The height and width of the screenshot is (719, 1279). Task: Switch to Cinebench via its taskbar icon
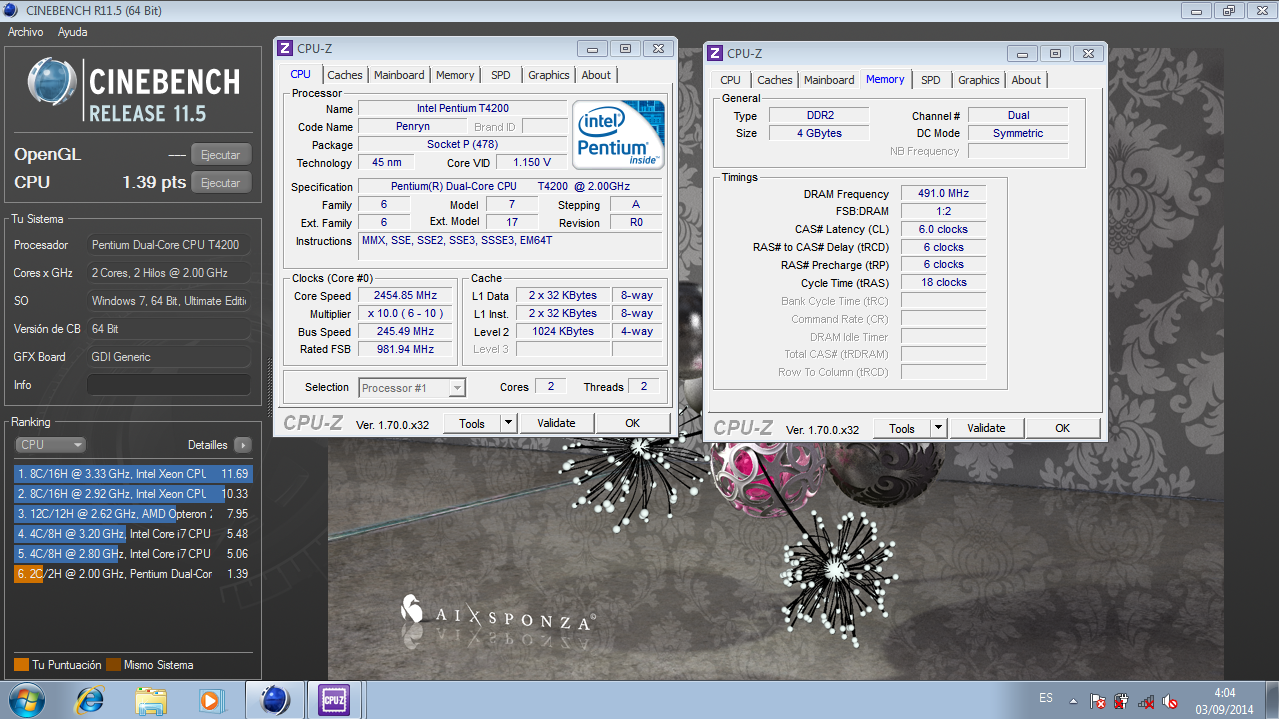click(x=275, y=700)
